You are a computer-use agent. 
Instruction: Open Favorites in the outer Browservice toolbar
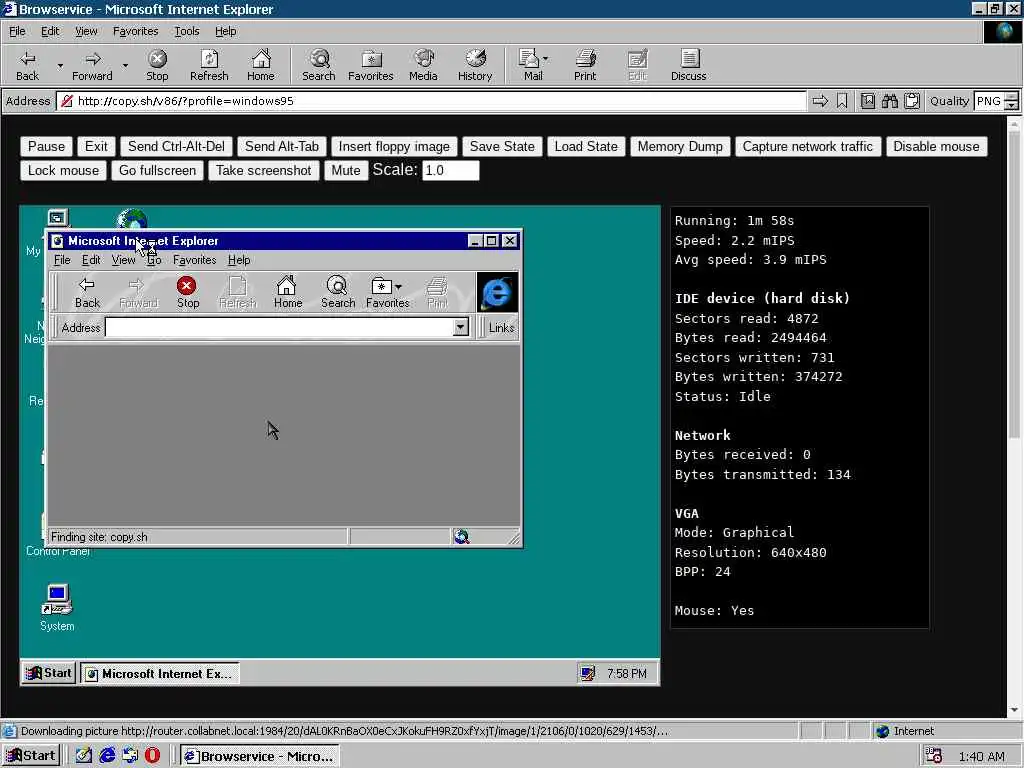click(371, 66)
